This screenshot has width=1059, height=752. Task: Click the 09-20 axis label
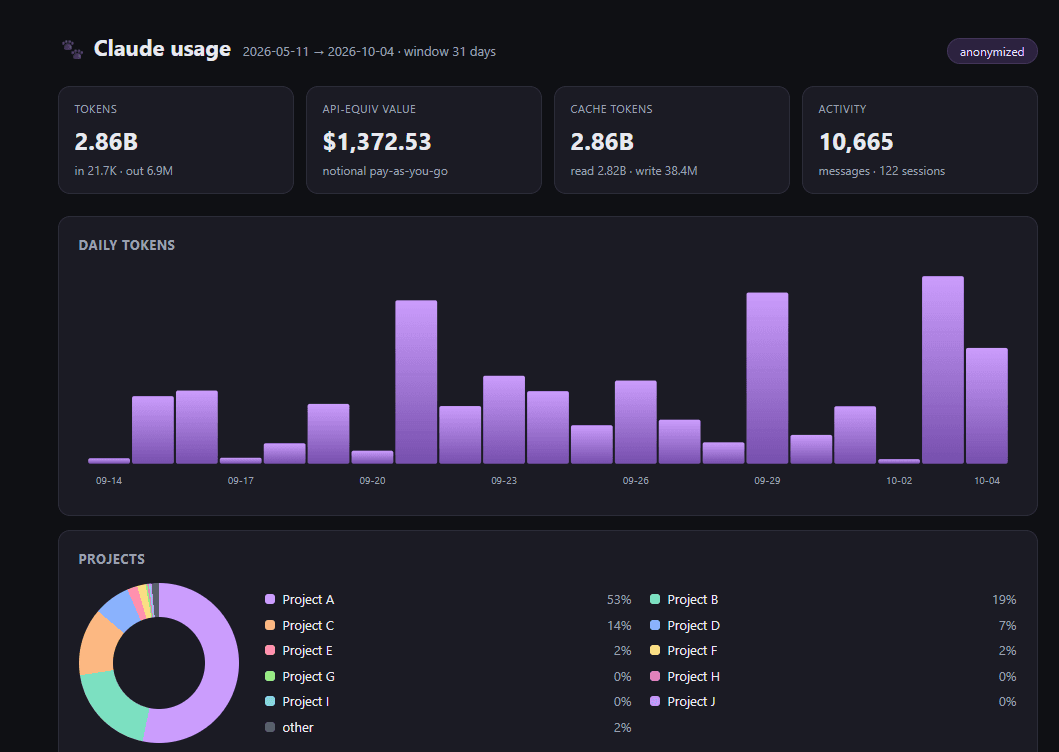[x=372, y=480]
